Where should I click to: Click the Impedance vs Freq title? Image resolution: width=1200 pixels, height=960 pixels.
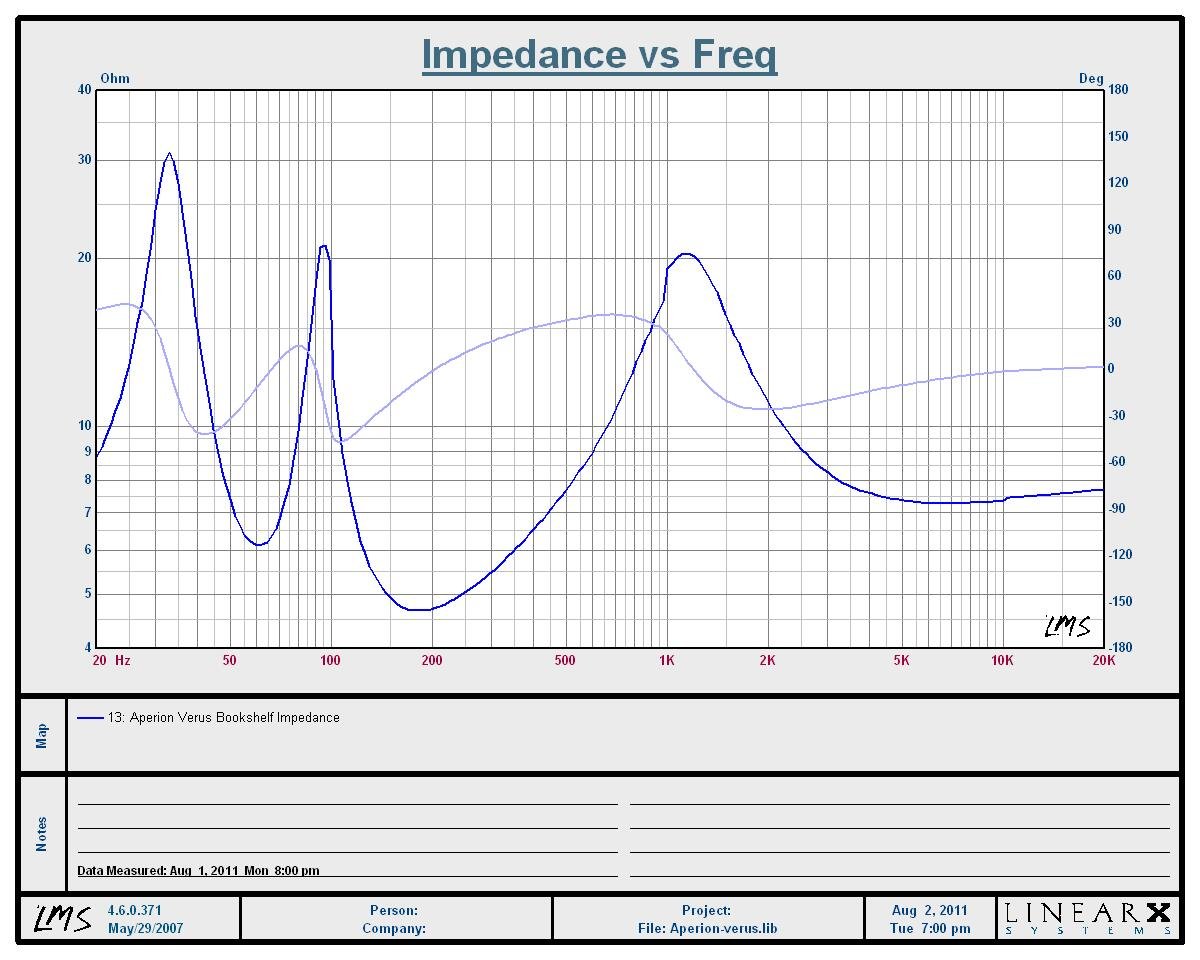[x=599, y=54]
